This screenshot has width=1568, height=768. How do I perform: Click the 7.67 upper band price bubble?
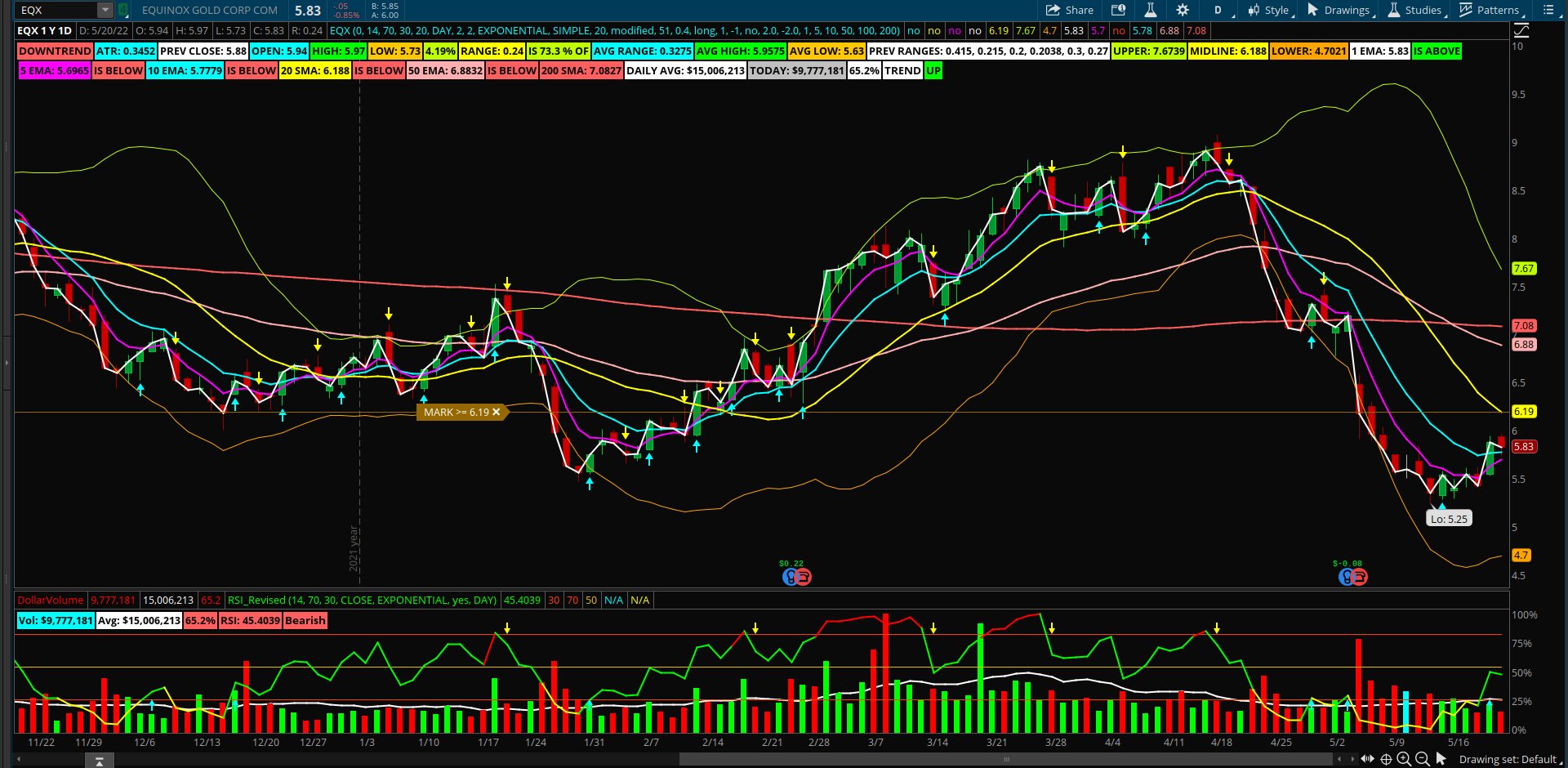1524,268
